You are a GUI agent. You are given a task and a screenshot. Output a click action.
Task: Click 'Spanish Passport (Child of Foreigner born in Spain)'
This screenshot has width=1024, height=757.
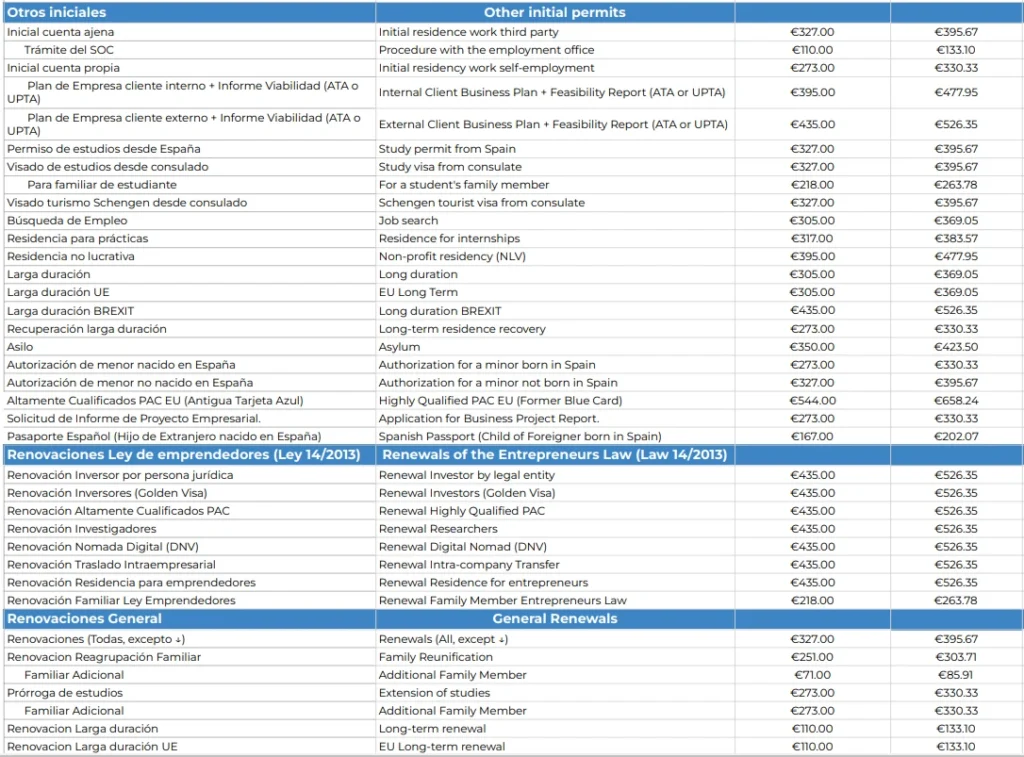tap(520, 436)
